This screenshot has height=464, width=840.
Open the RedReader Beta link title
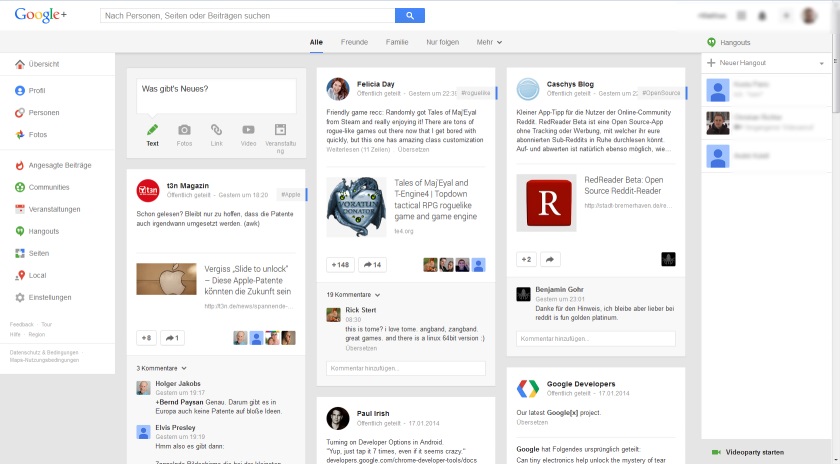click(624, 185)
